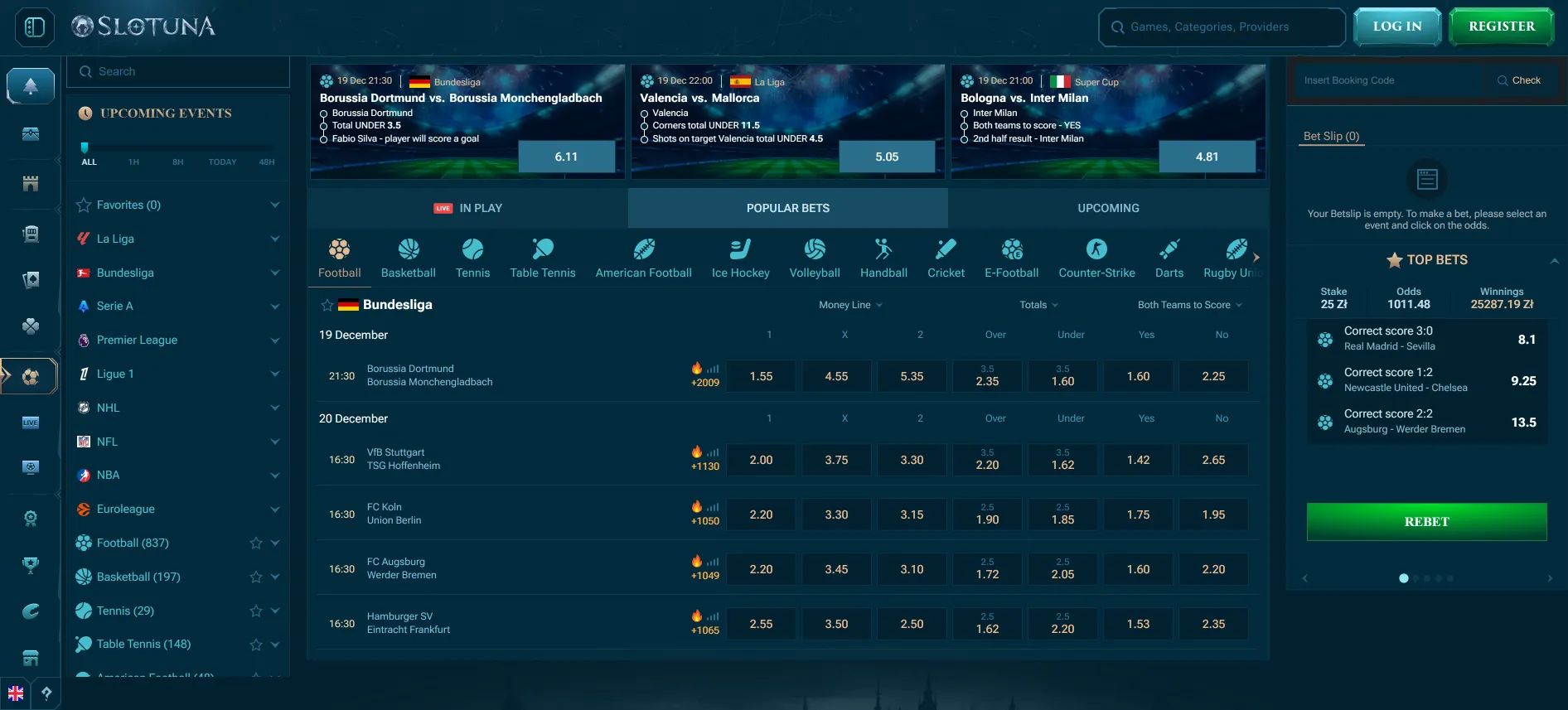Screen dimensions: 1568x710
Task: Star Football in the sidebar list
Action: (256, 543)
